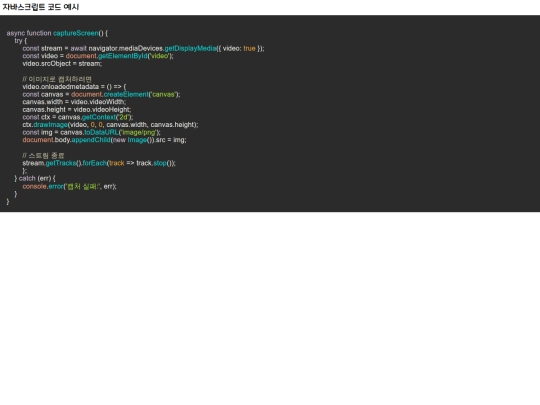Click the getElementById('video') line

[x=98, y=56]
